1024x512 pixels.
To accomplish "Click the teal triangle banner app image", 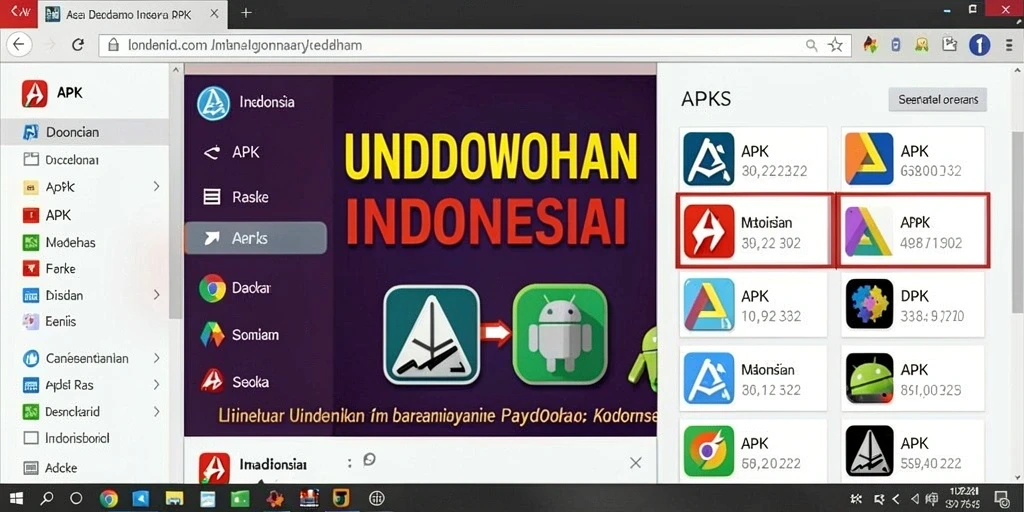I will [431, 334].
